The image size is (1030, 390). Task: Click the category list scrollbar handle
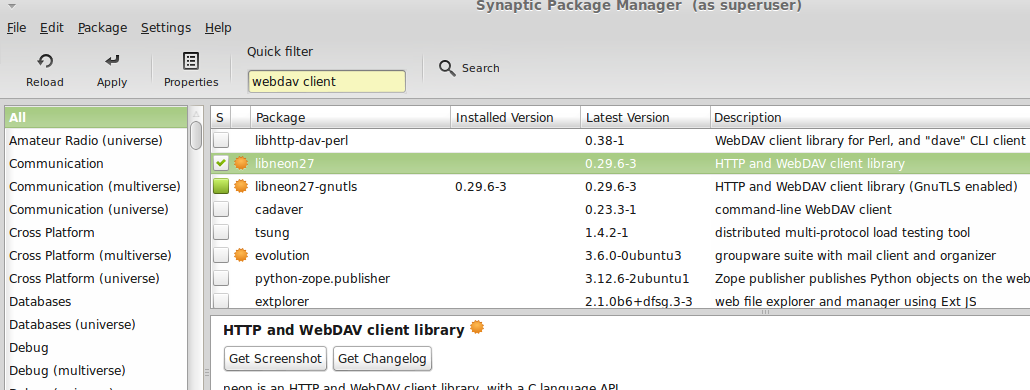(x=196, y=135)
